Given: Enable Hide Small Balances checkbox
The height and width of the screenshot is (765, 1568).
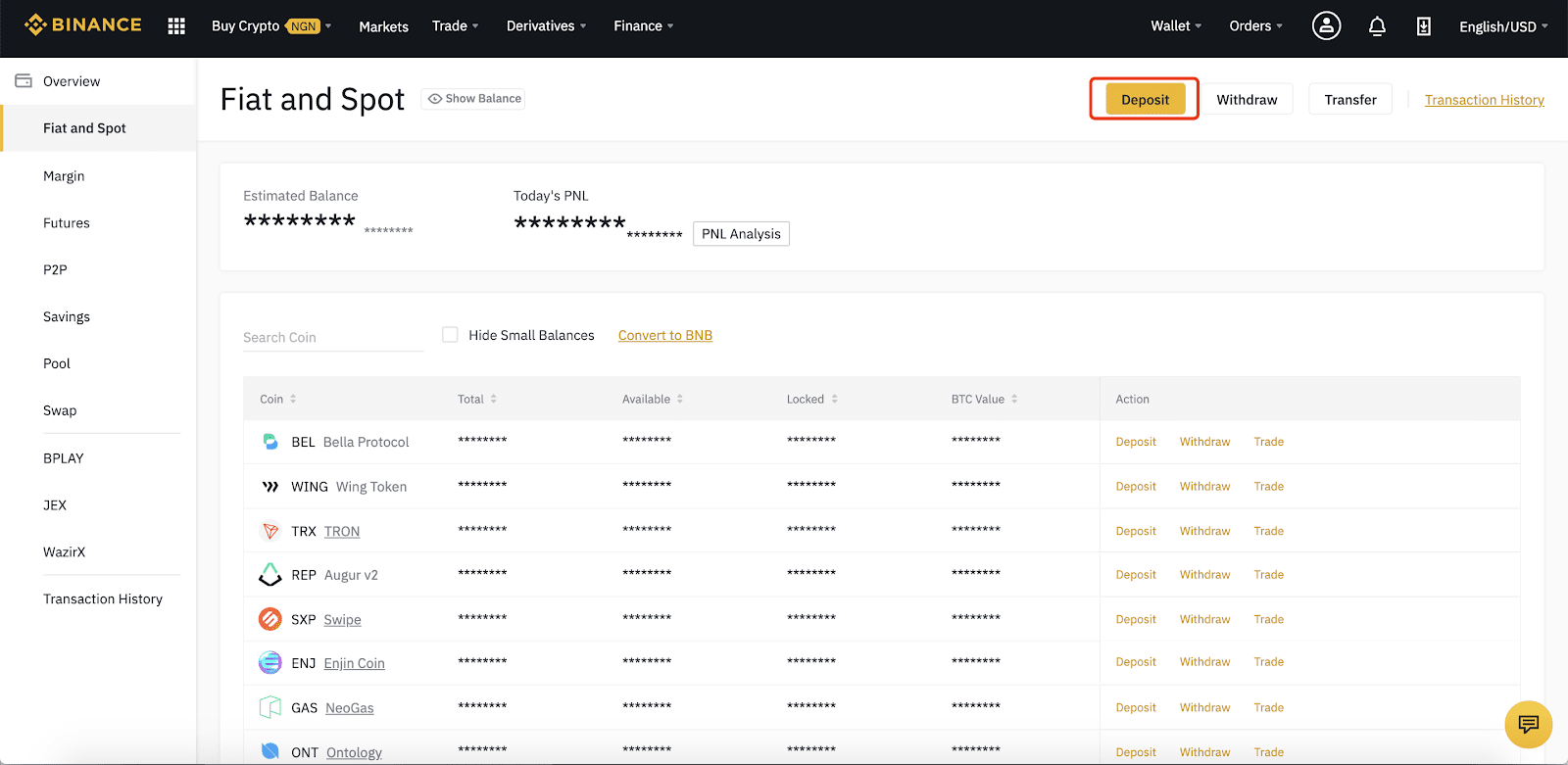Looking at the screenshot, I should pos(450,335).
